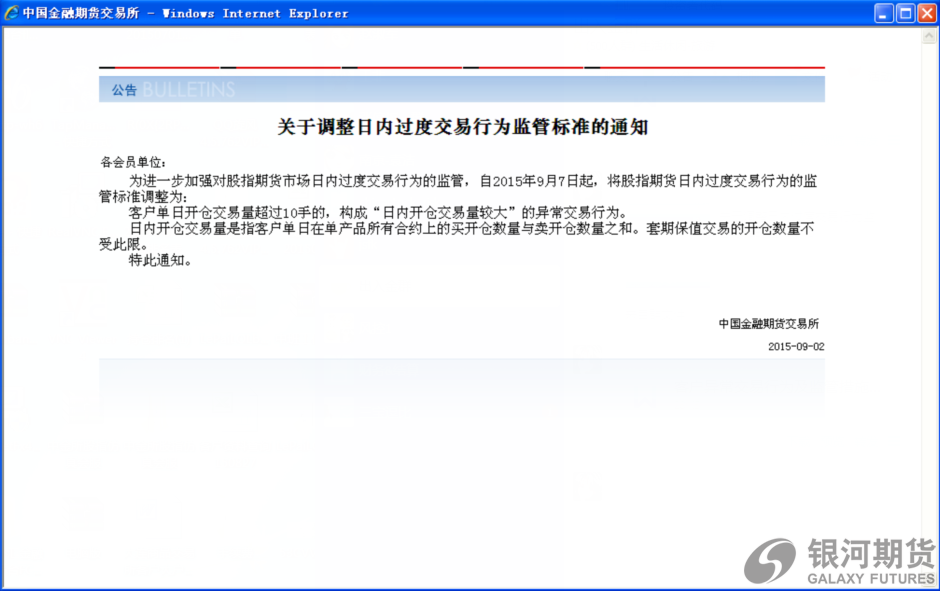Viewport: 940px width, 591px height.
Task: Click the Internet Explorer icon in title bar
Action: tap(12, 13)
